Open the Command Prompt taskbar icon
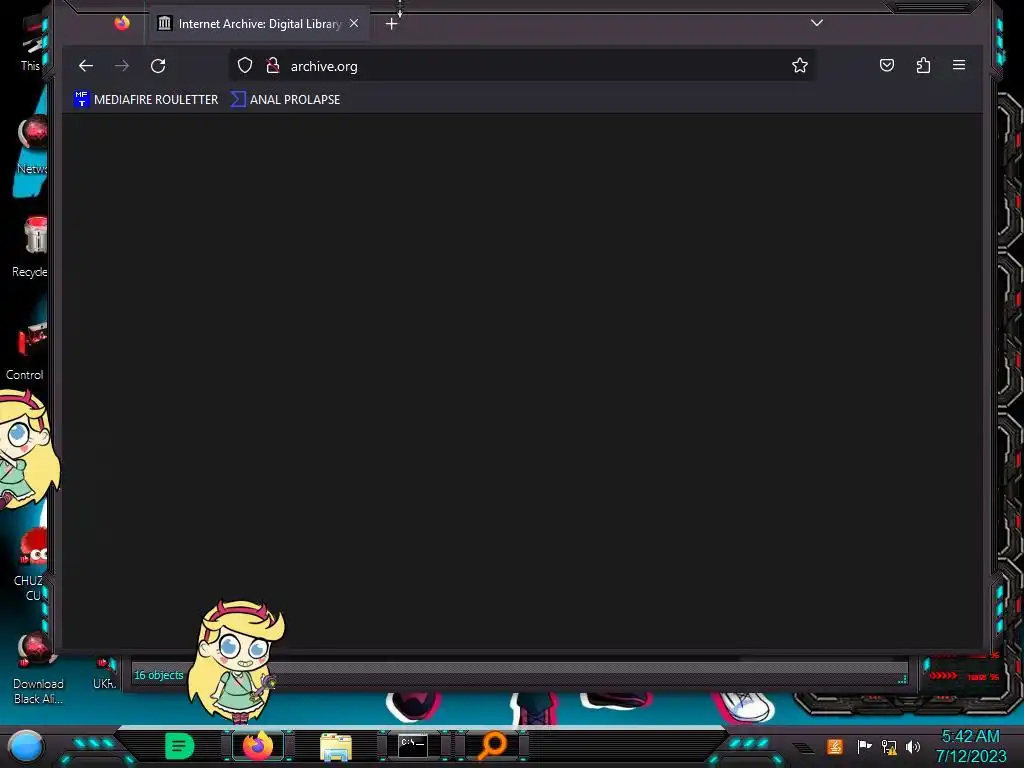 [x=413, y=745]
